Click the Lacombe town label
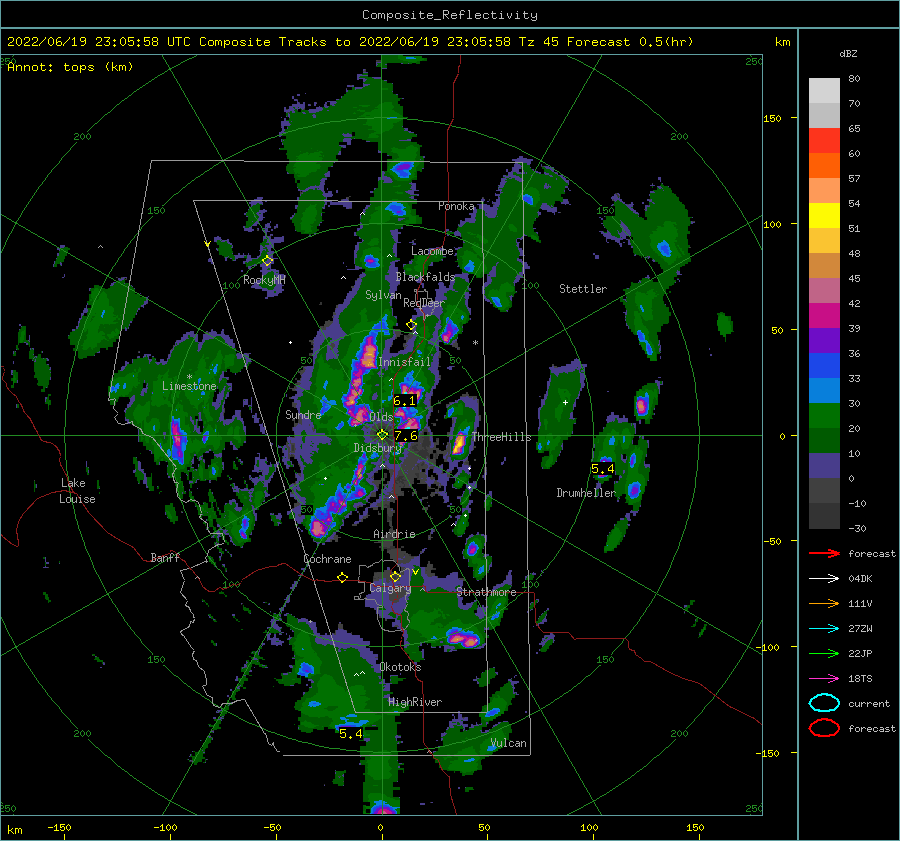900x841 pixels. coord(432,251)
